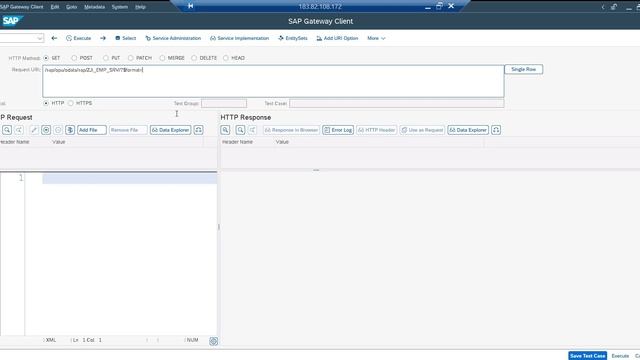Image resolution: width=640 pixels, height=360 pixels.
Task: Select the HEAD HTTP method
Action: pos(226,58)
